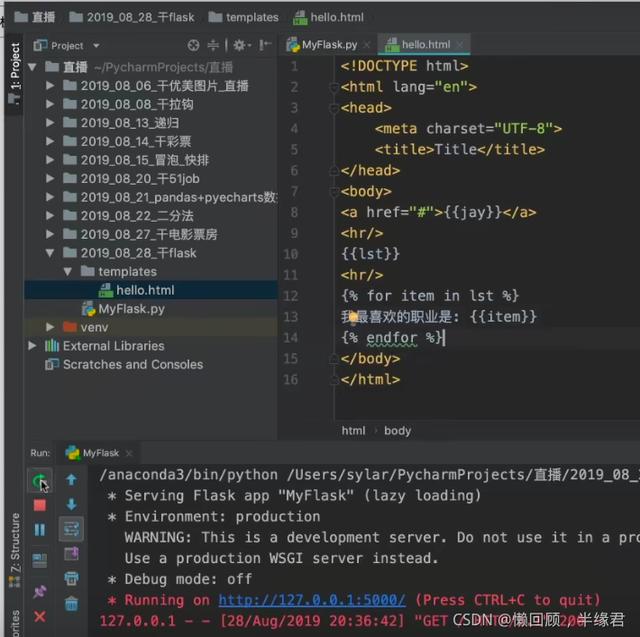640x637 pixels.
Task: Click the restore layout icon in Run panel
Action: pyautogui.click(x=40, y=561)
